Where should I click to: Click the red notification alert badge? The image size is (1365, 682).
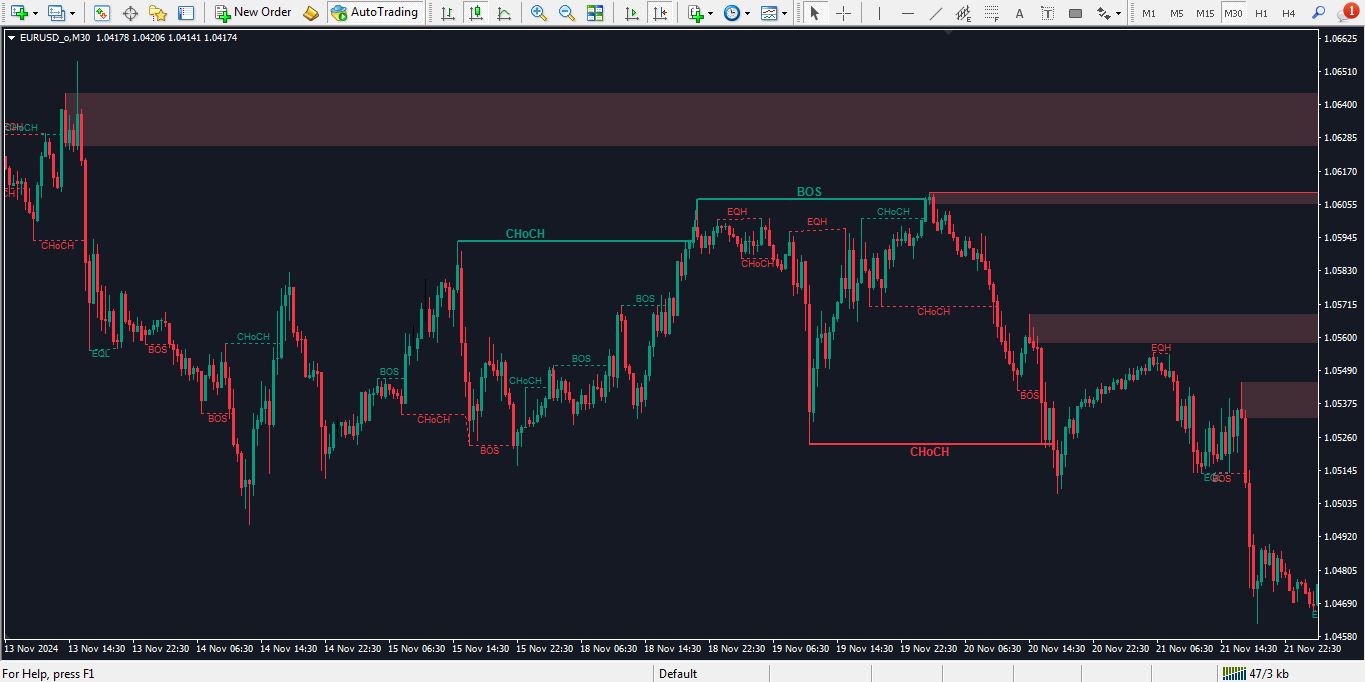(x=1350, y=11)
